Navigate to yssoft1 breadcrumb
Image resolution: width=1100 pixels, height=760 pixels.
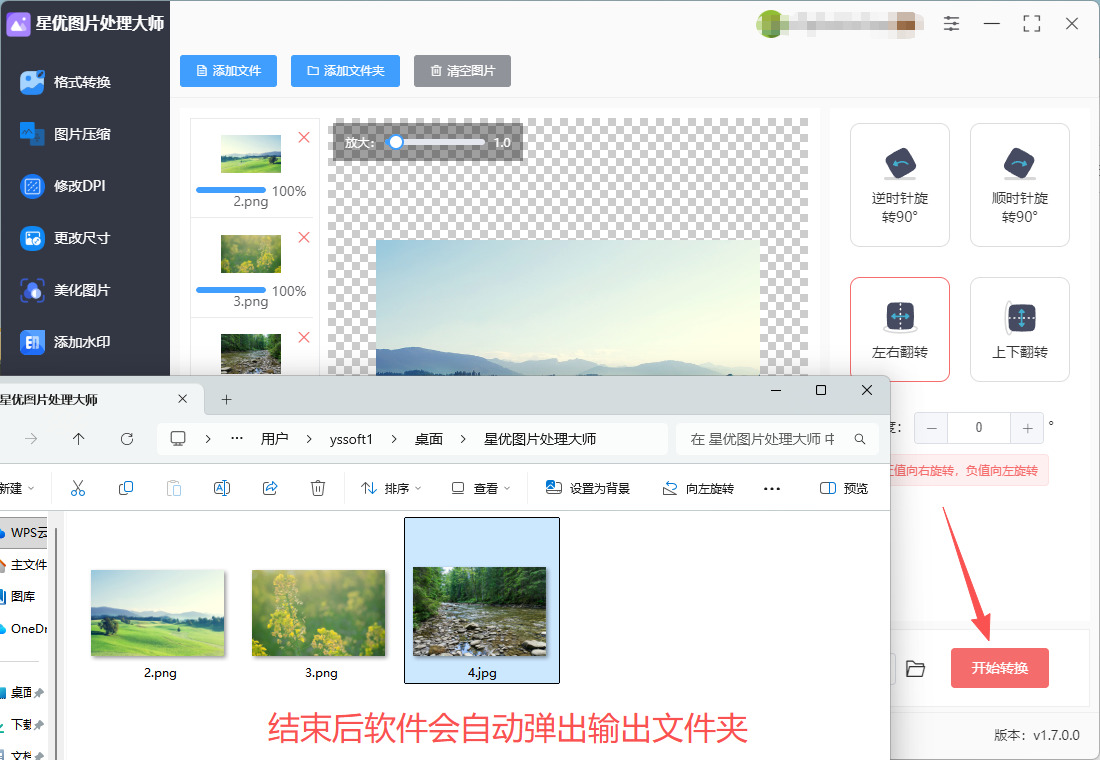click(351, 439)
